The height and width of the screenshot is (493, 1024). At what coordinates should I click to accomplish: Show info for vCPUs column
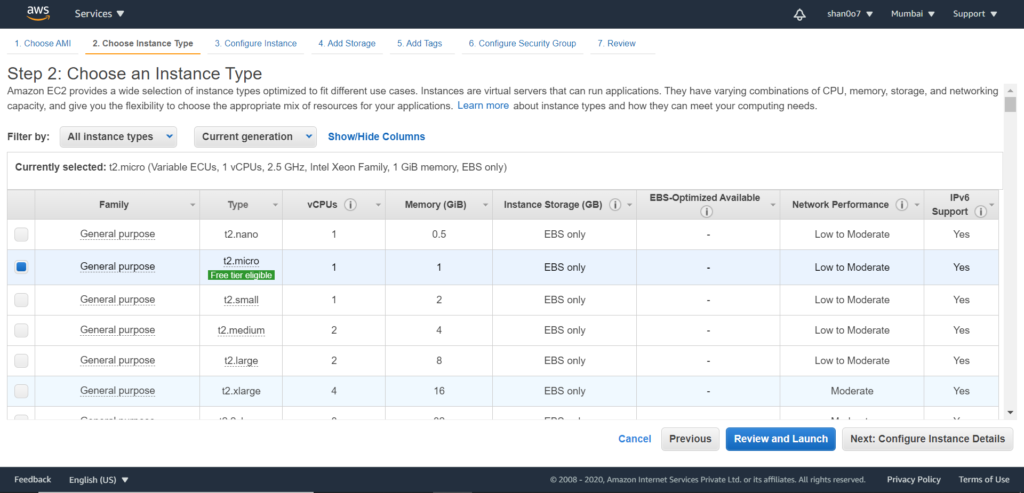350,204
